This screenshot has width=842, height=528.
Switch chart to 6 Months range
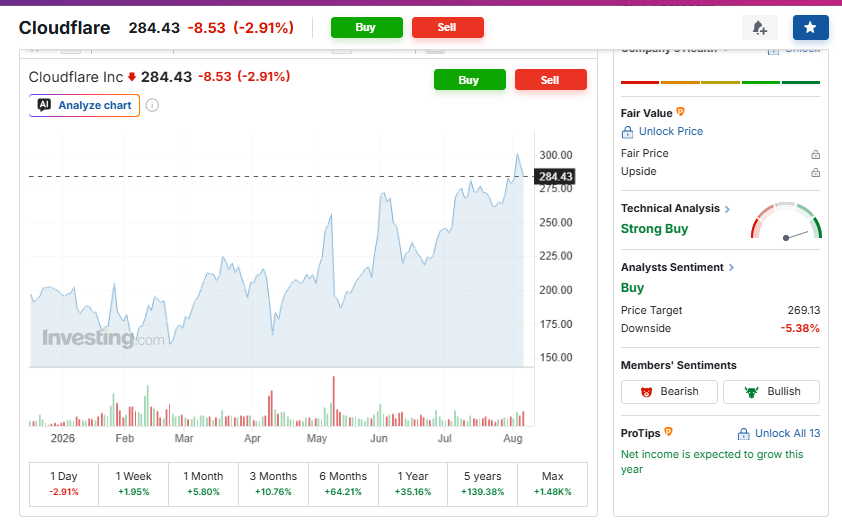(x=343, y=484)
